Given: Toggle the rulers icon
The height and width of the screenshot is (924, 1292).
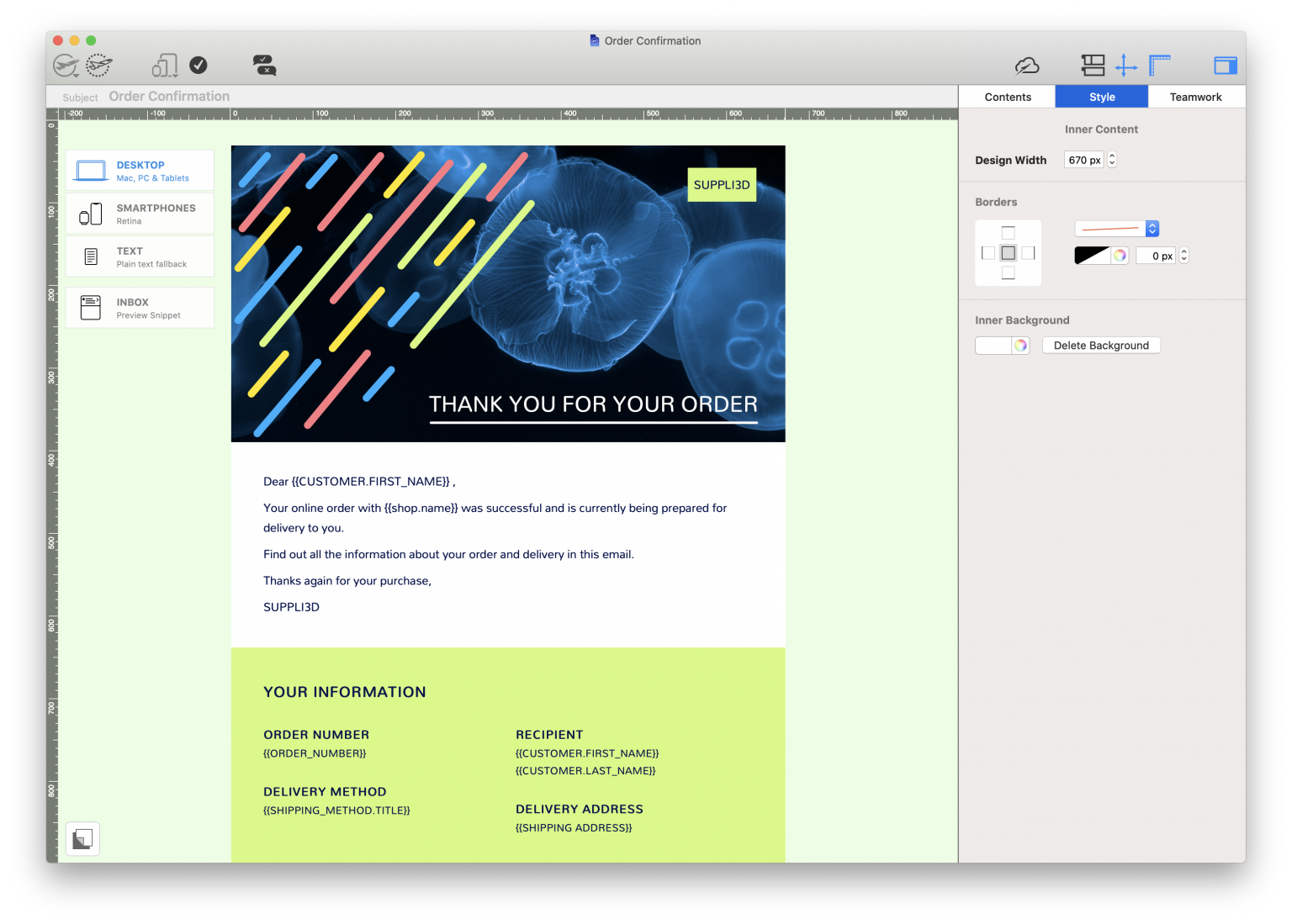Looking at the screenshot, I should 1159,65.
